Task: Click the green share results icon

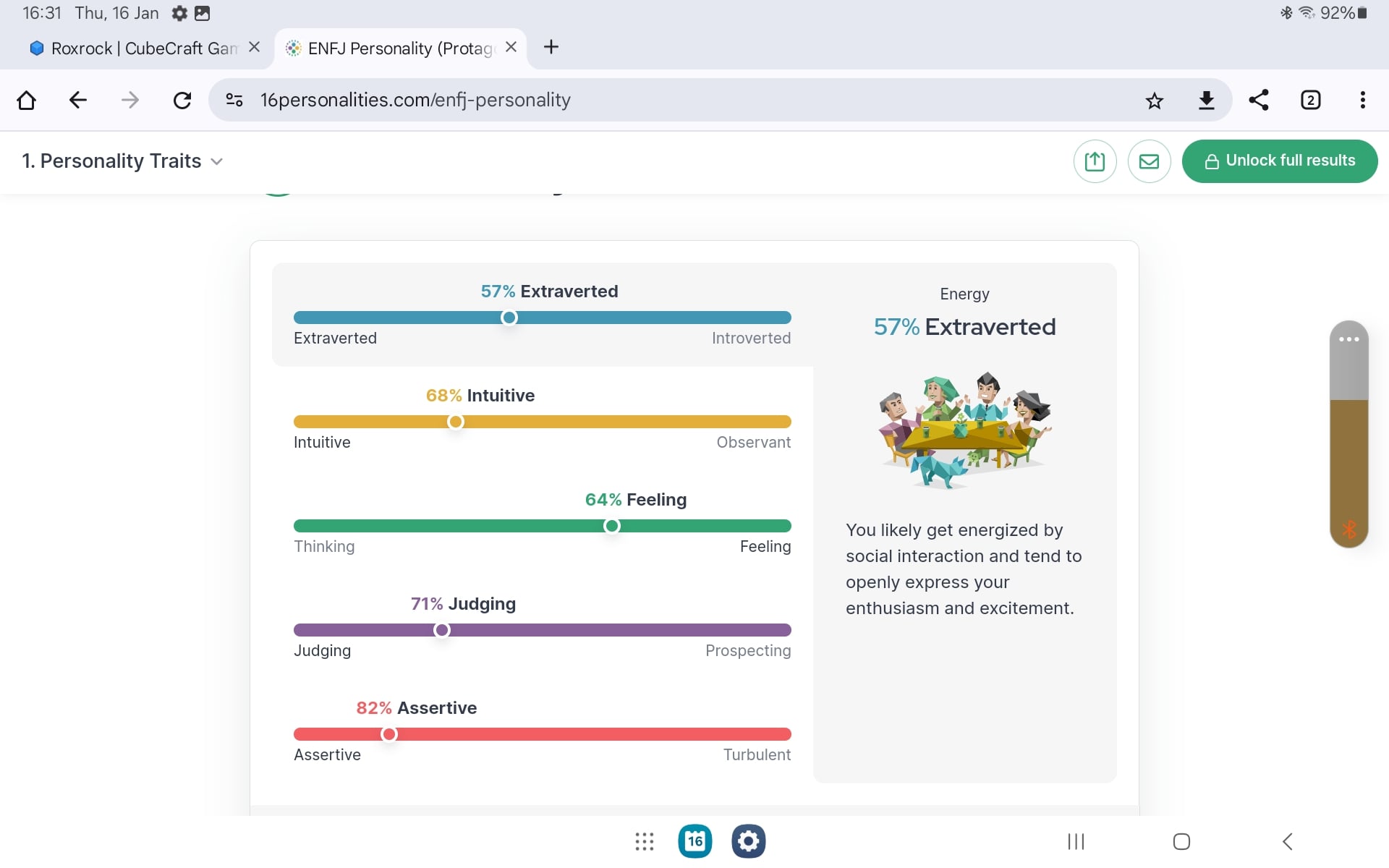Action: (1095, 161)
